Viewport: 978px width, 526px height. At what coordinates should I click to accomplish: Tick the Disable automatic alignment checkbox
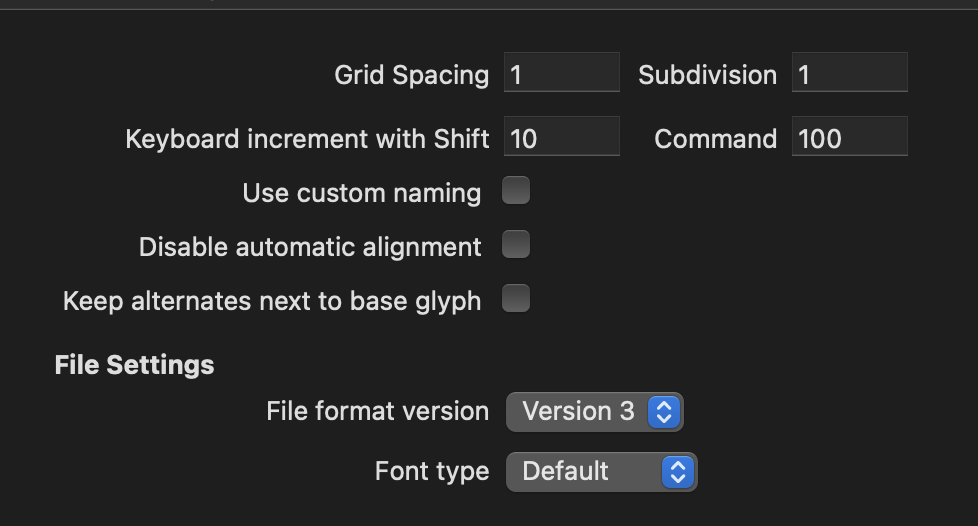tap(516, 244)
